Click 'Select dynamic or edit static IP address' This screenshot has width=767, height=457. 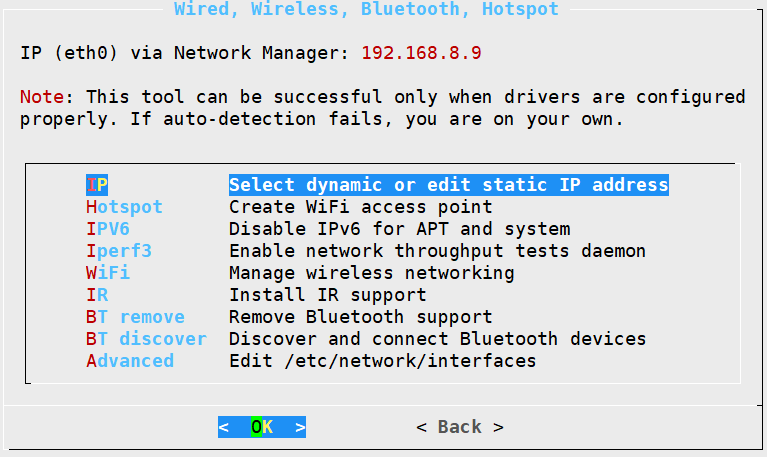tap(449, 185)
